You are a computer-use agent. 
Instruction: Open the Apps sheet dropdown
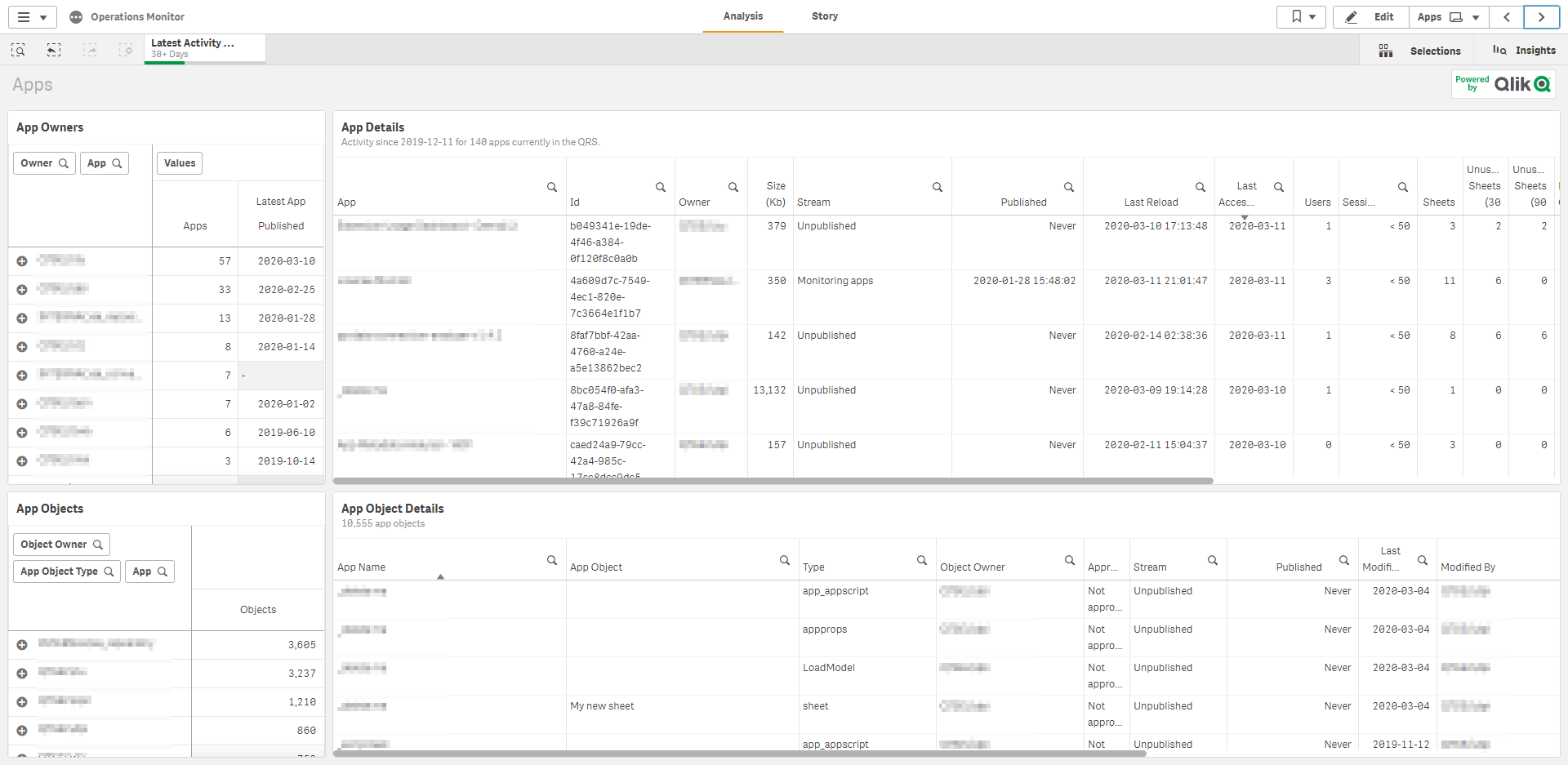pos(1448,17)
